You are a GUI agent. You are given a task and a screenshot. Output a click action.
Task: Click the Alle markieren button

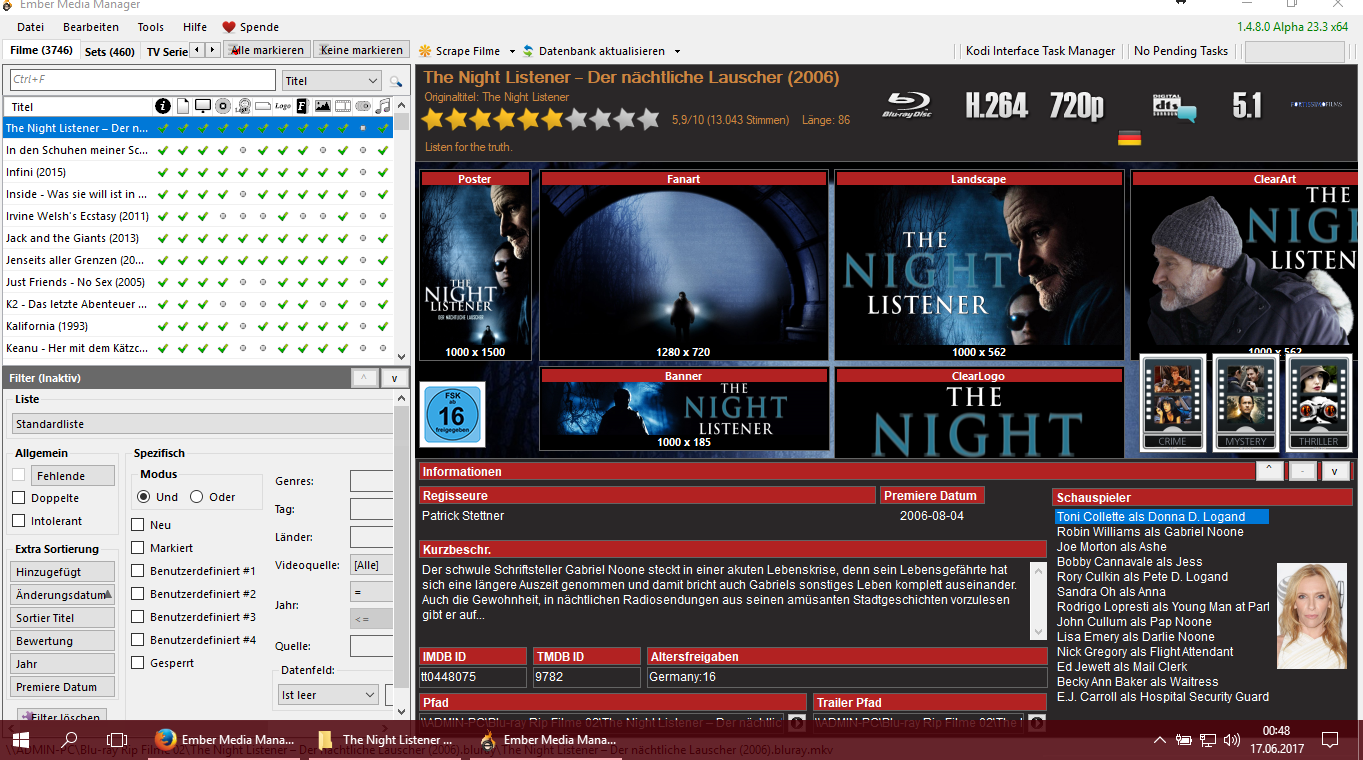(267, 50)
